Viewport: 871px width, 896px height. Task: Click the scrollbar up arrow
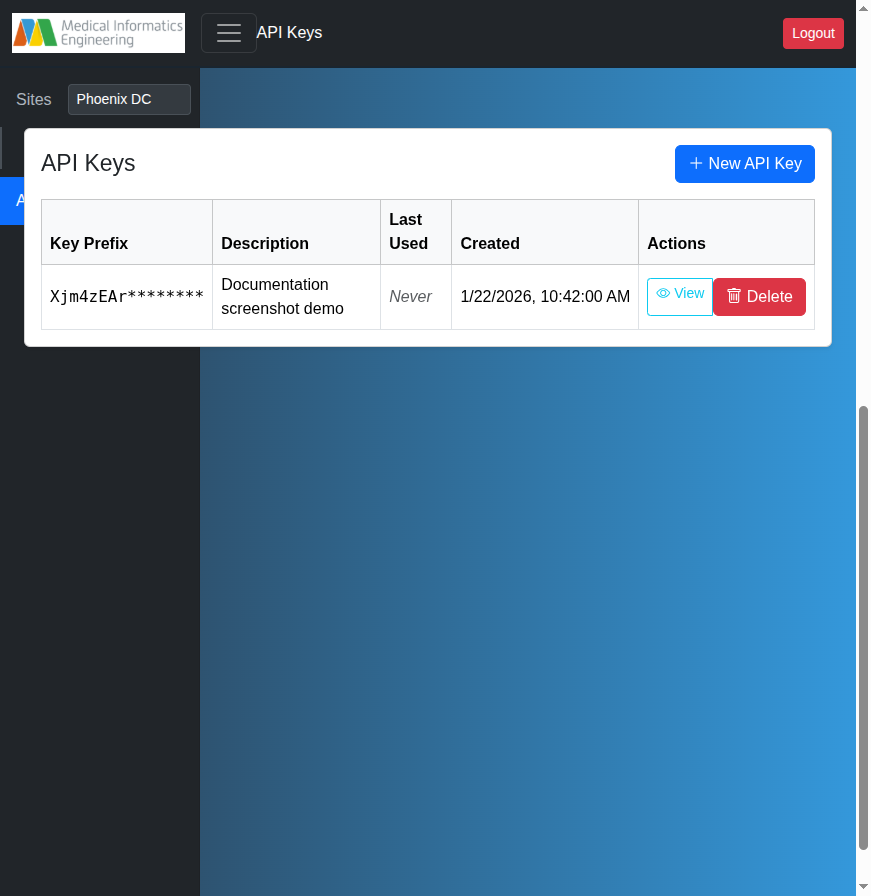(x=863, y=8)
